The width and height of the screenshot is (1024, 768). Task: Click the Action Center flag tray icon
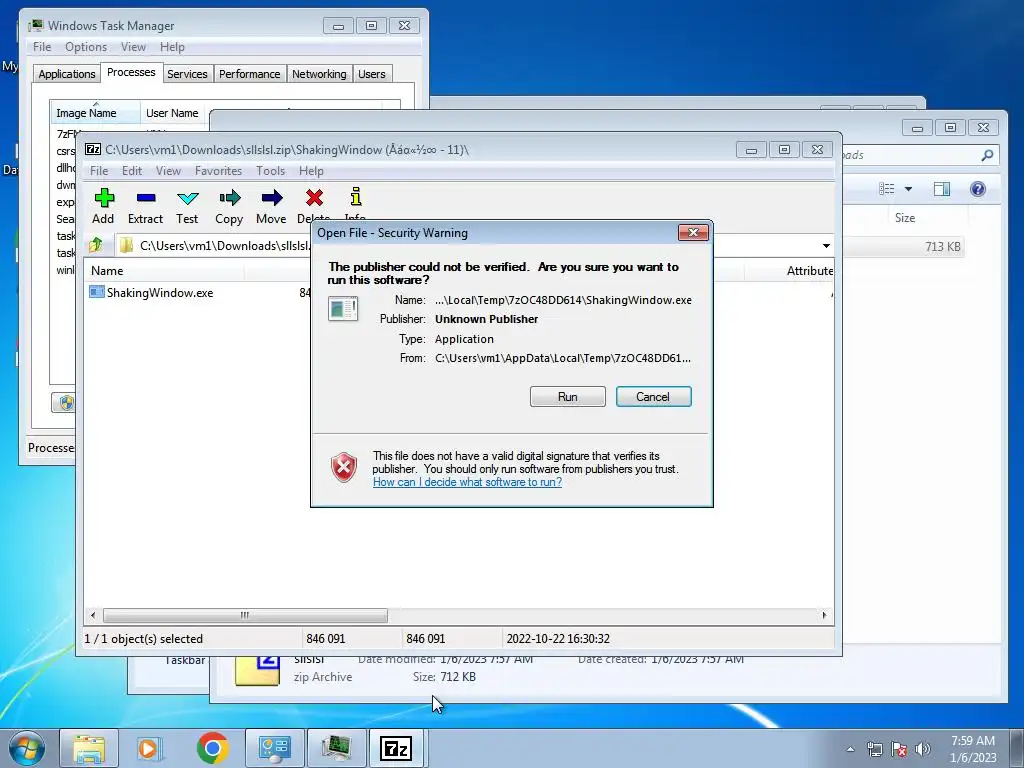click(899, 749)
